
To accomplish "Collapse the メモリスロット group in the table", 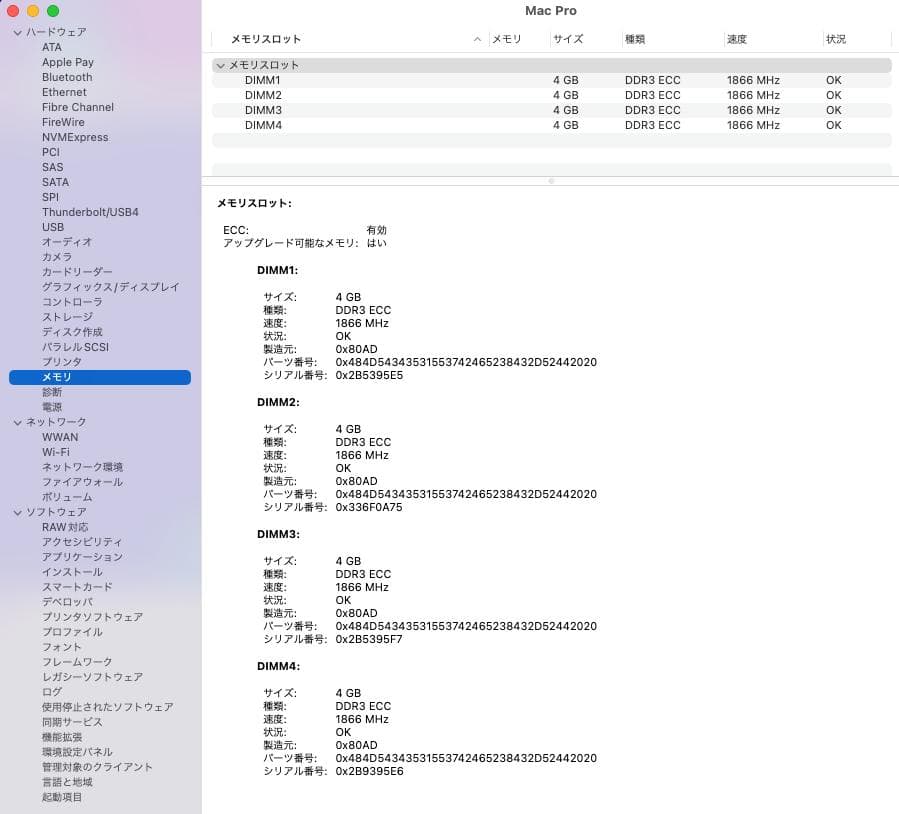I will coord(221,64).
